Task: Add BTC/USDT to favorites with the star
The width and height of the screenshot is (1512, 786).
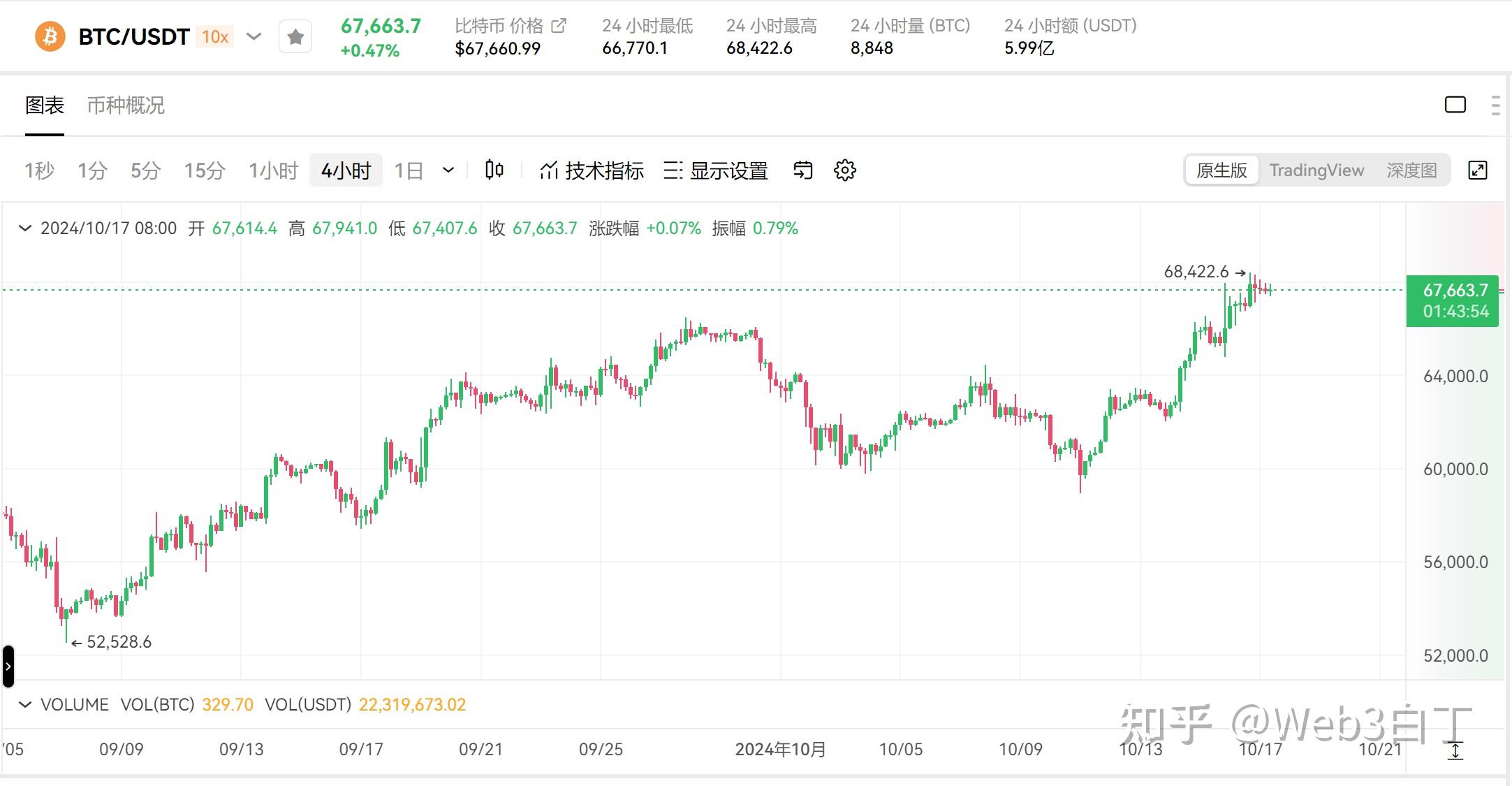Action: click(x=295, y=36)
